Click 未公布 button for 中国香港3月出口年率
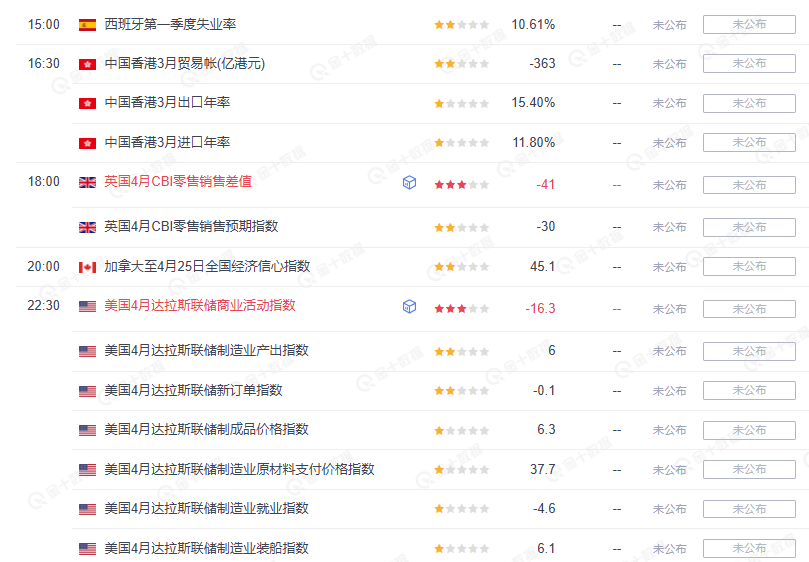Viewport: 809px width, 562px height. (749, 103)
